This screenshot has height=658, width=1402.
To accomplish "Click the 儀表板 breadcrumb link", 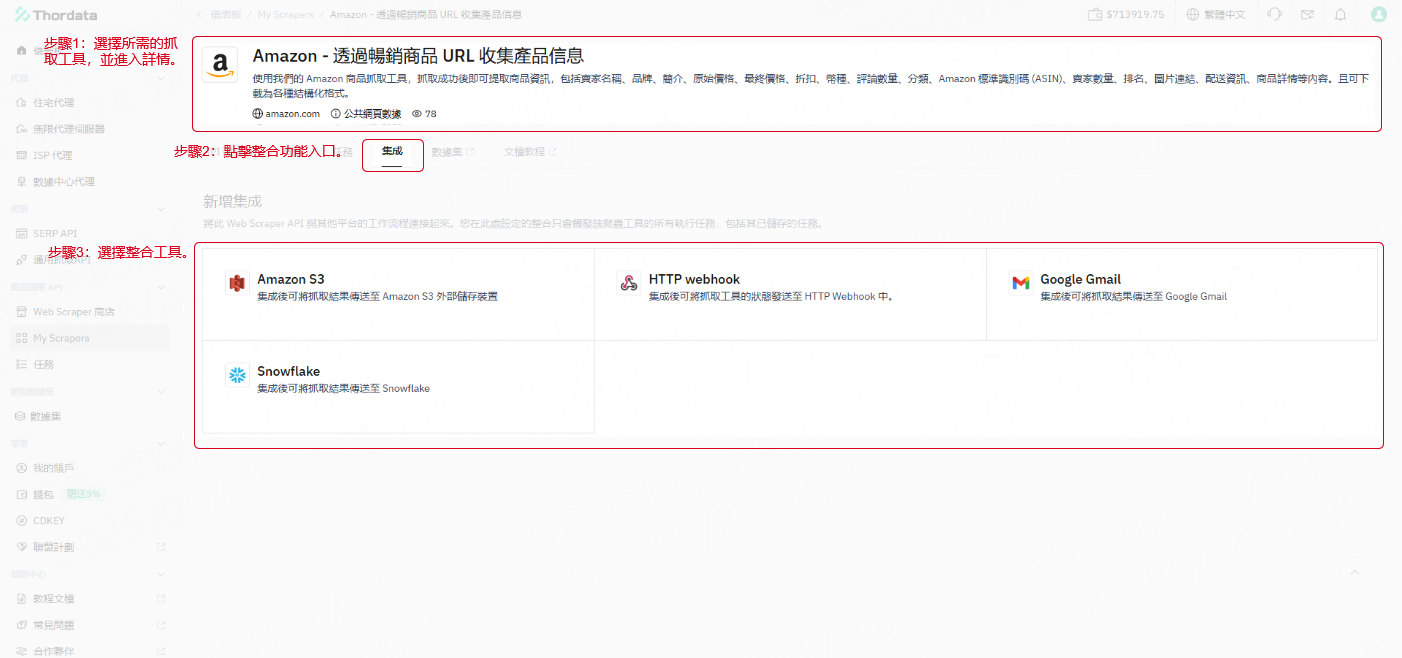I will pos(226,15).
